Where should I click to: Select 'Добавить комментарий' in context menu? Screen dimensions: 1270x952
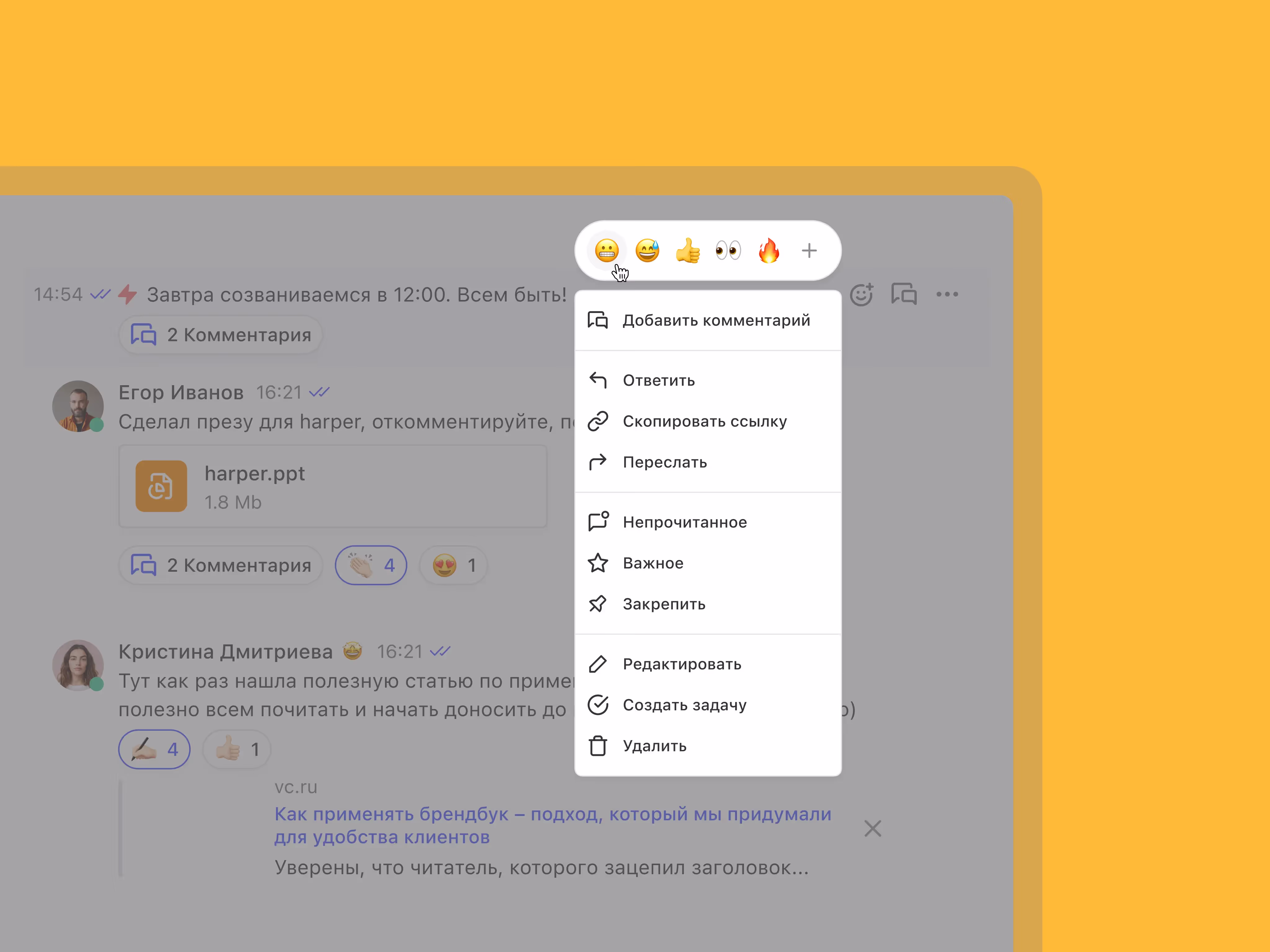(715, 320)
